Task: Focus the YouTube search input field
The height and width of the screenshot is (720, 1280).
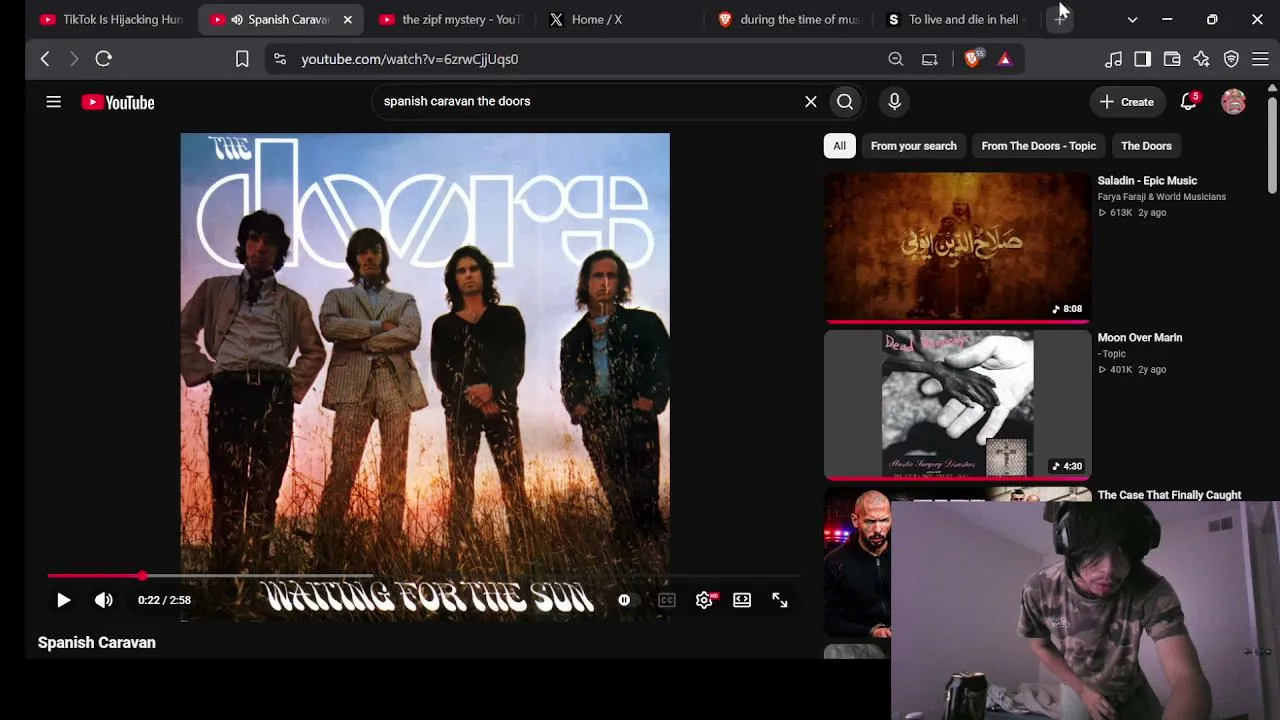Action: (590, 101)
